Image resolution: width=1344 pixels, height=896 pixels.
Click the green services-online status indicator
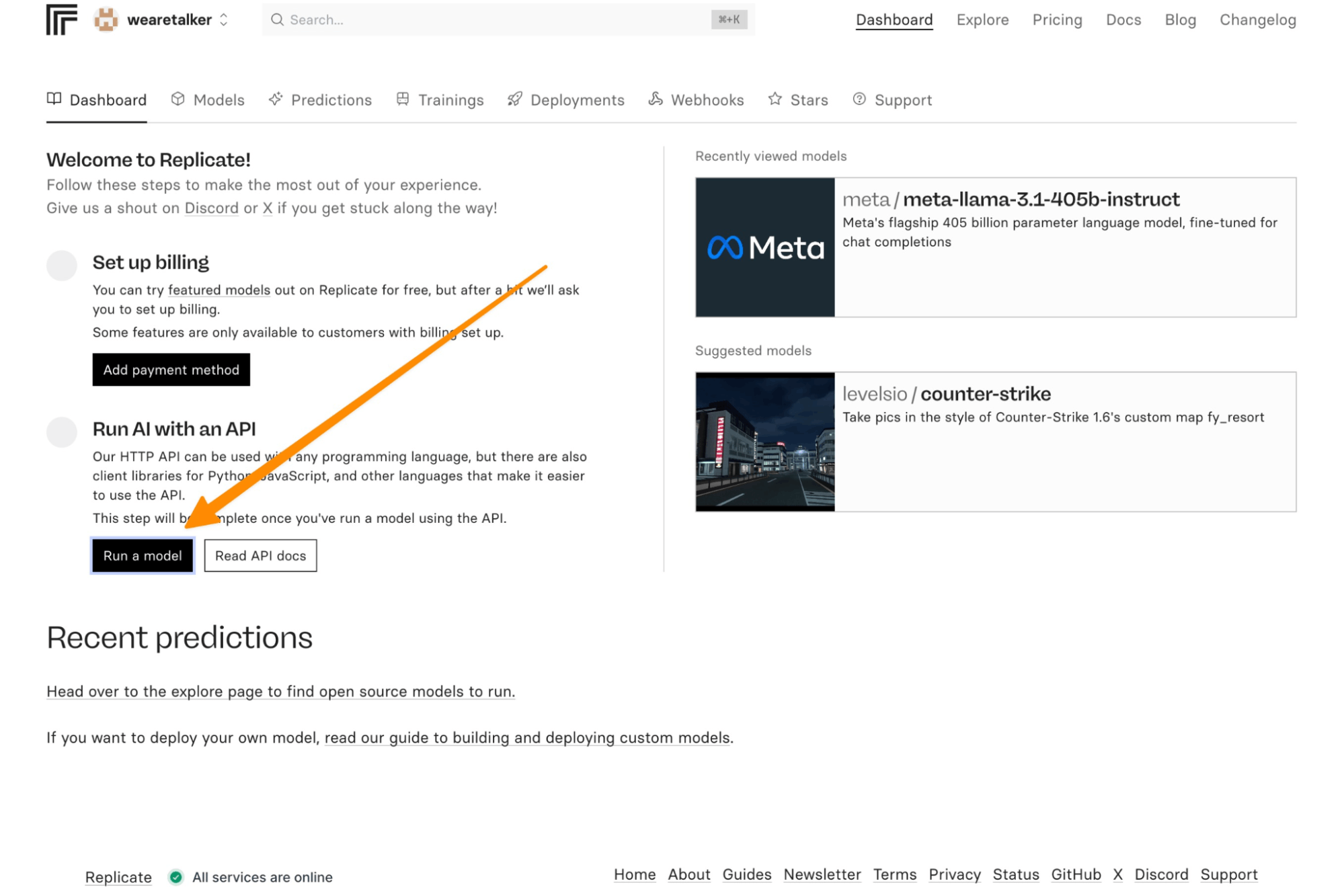click(x=176, y=877)
